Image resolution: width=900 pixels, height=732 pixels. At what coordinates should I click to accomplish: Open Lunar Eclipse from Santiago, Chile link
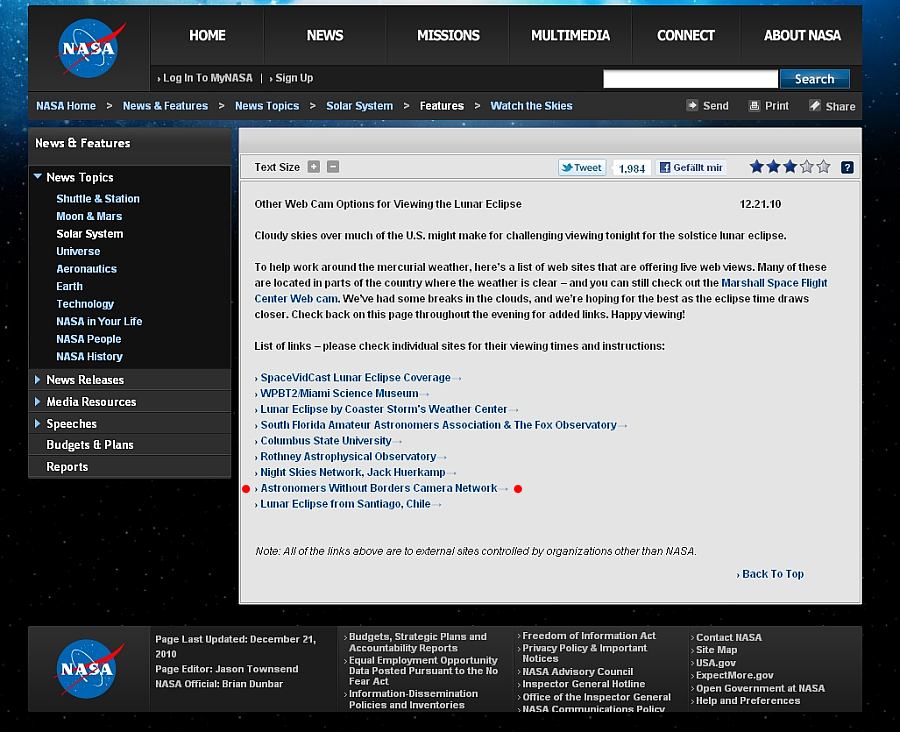click(x=346, y=504)
